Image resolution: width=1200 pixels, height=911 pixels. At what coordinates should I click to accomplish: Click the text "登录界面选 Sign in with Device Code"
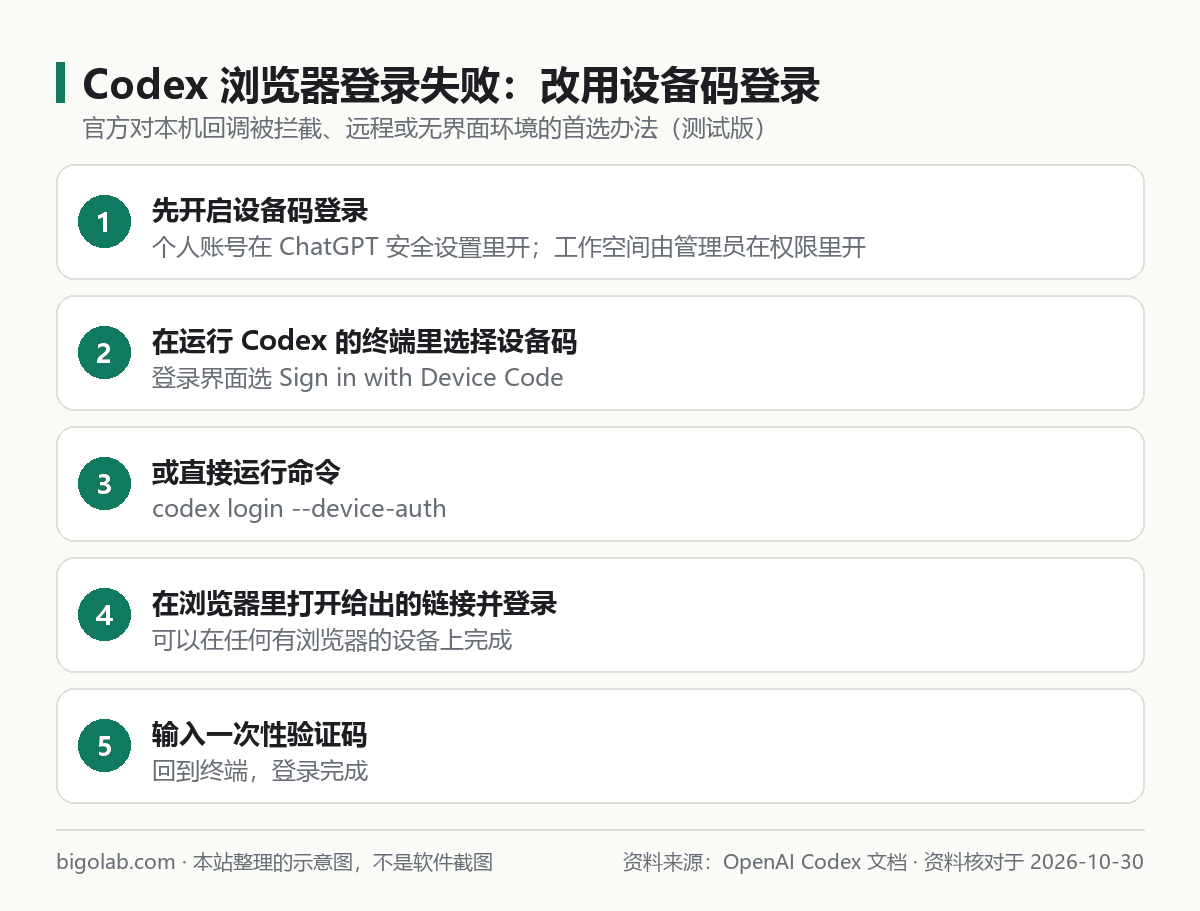(358, 378)
